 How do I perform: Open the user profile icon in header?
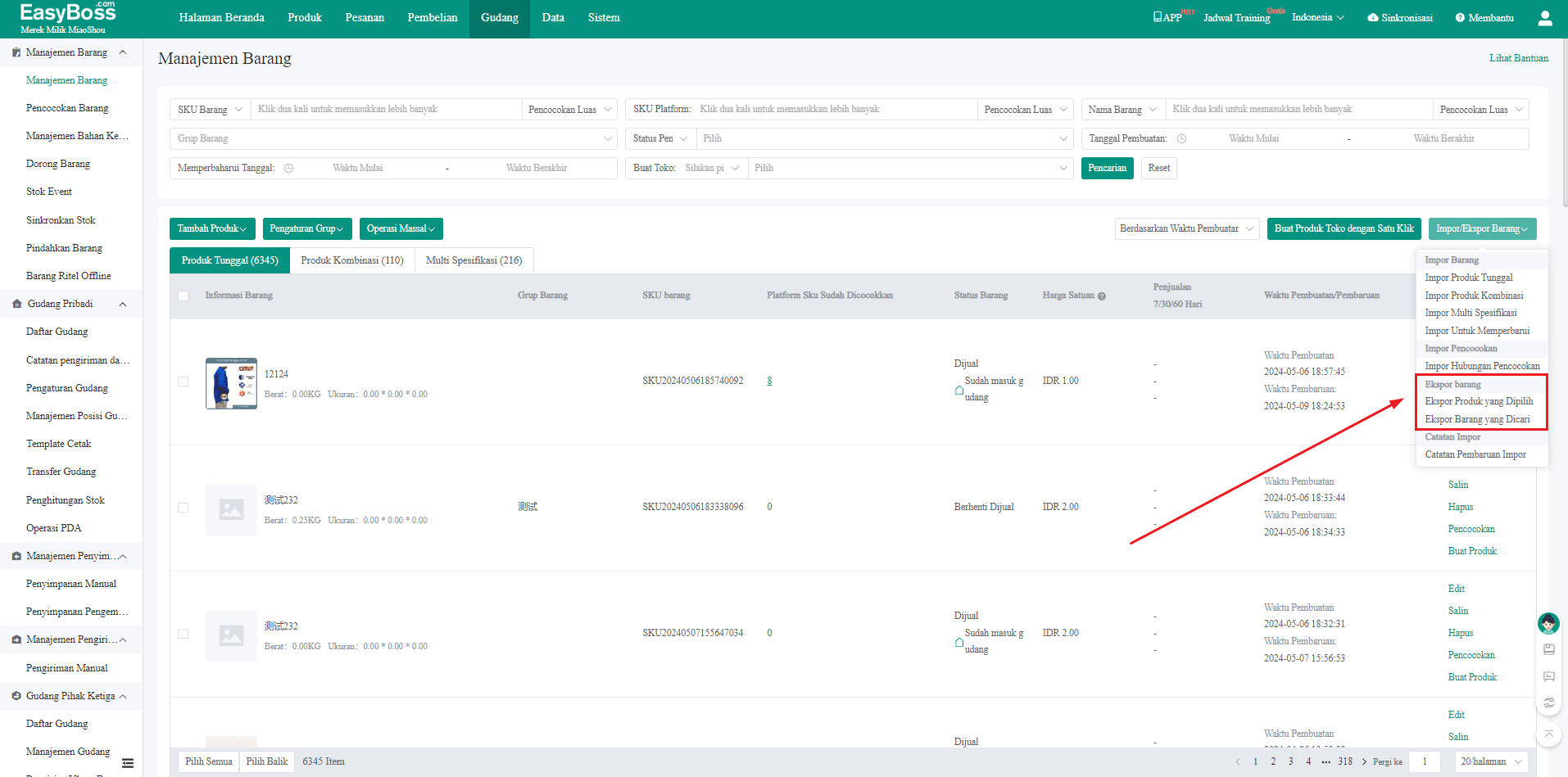pyautogui.click(x=1544, y=18)
